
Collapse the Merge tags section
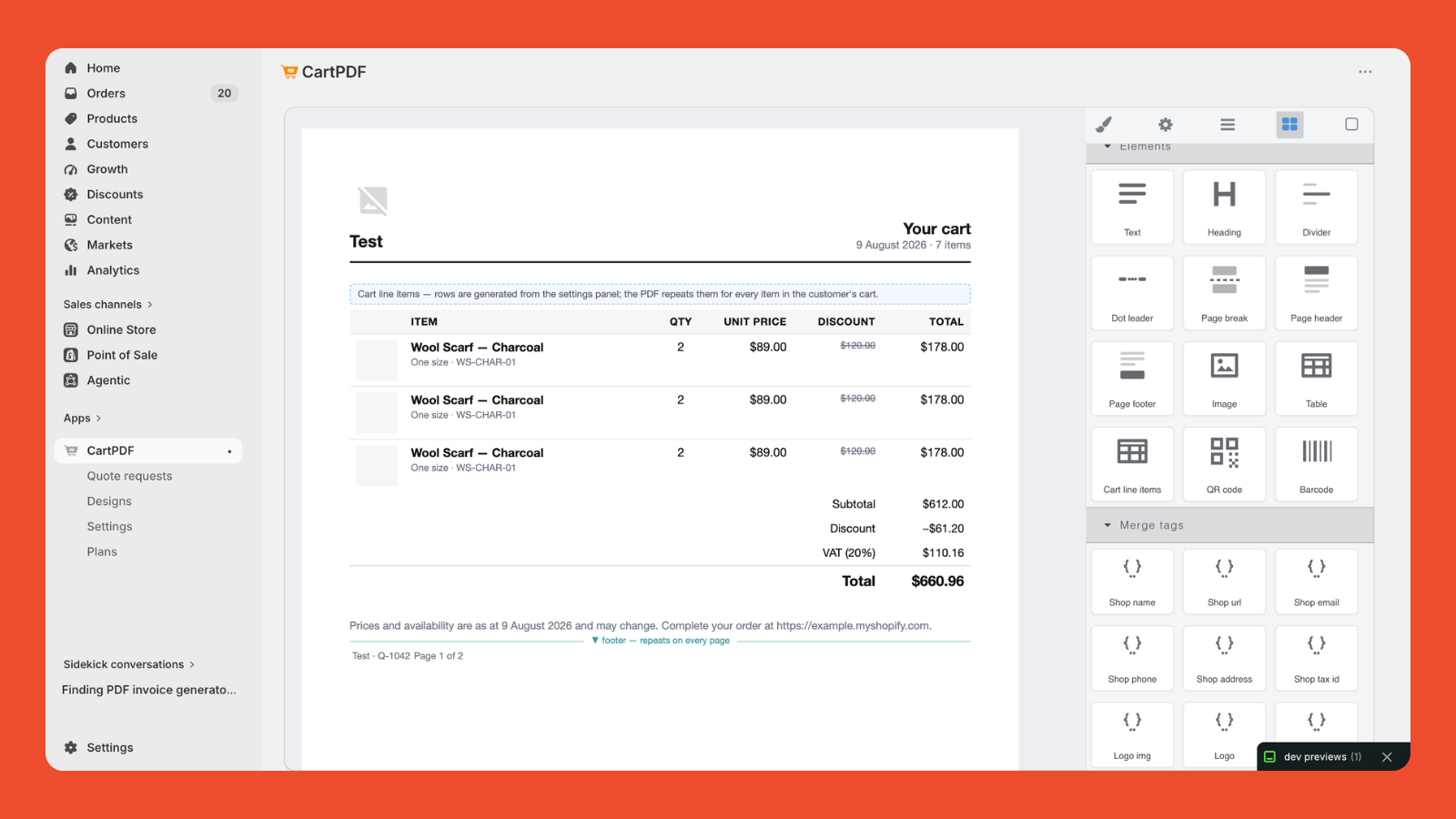pos(1230,525)
